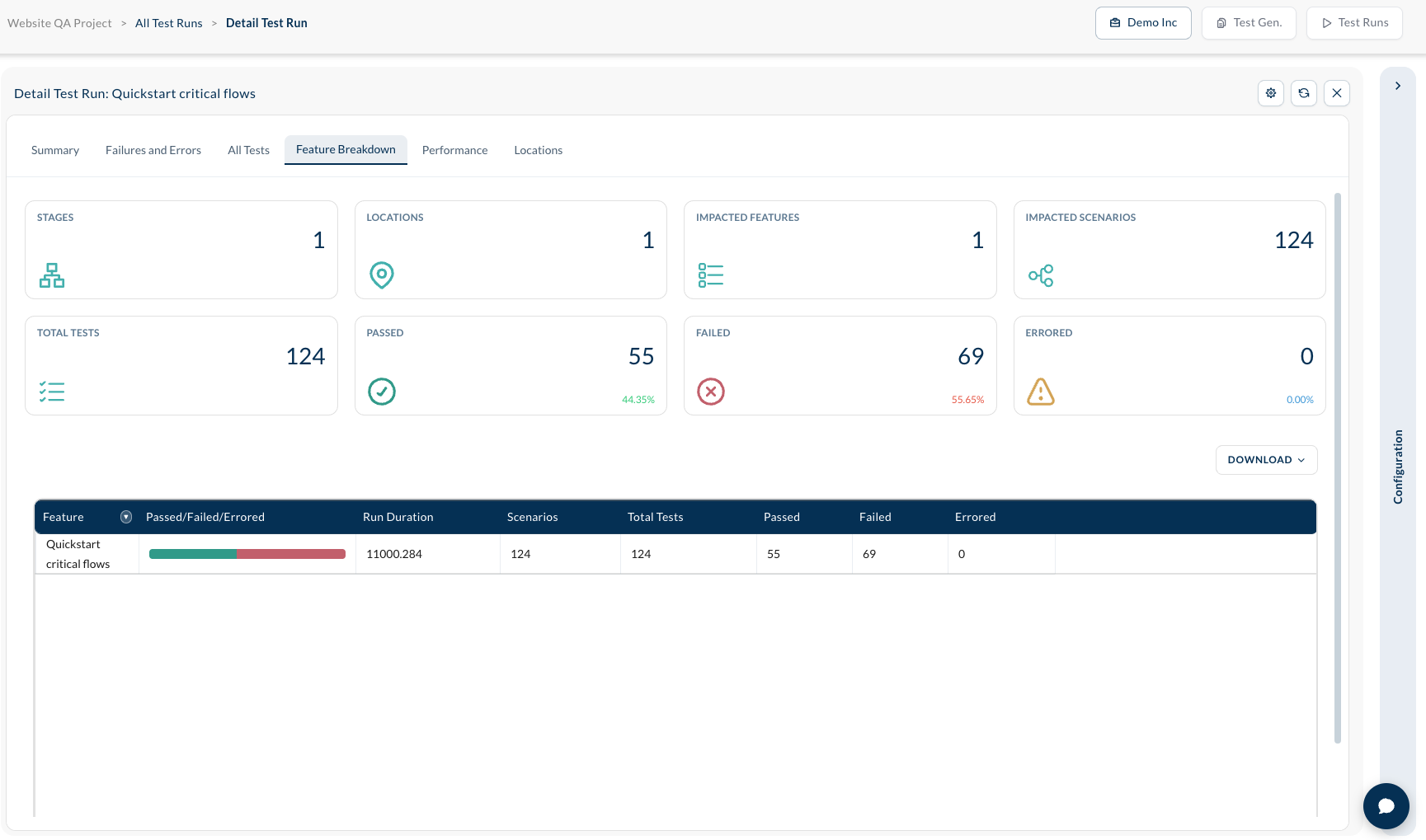Click the Stages hierarchy icon
This screenshot has height=840, width=1426.
pos(52,275)
